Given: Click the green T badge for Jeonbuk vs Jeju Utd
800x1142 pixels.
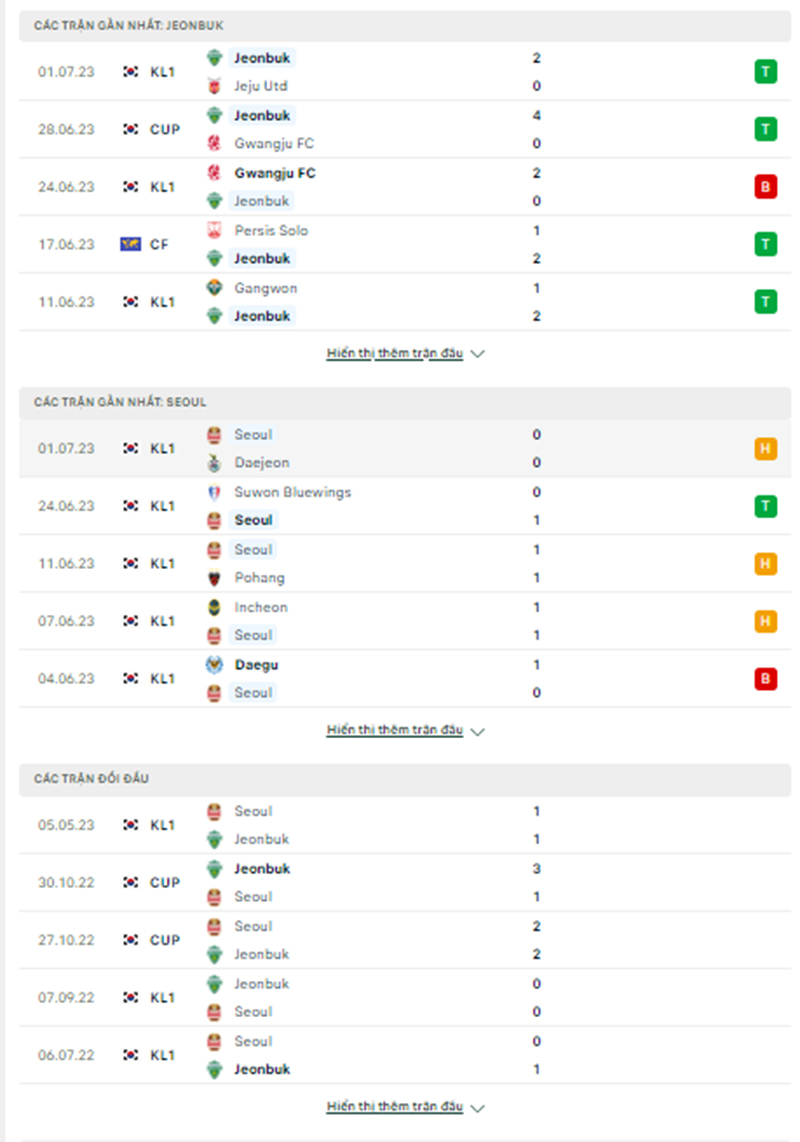Looking at the screenshot, I should click(x=765, y=71).
